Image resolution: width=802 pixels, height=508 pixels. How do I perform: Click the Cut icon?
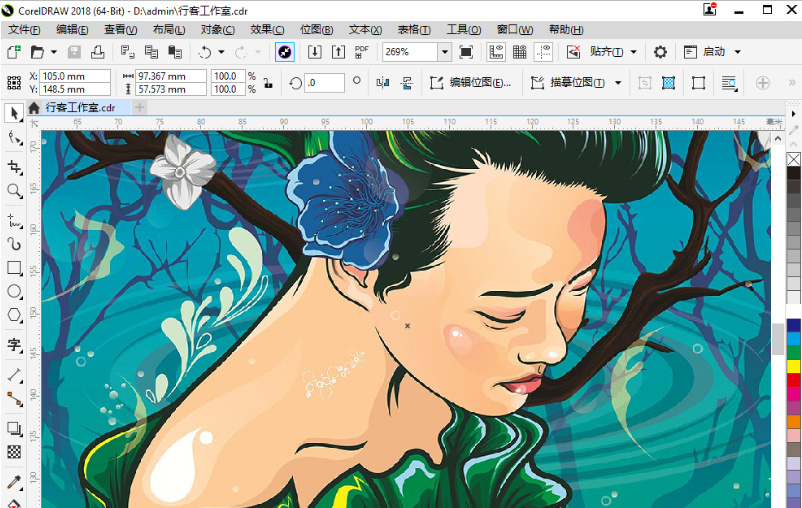(127, 52)
